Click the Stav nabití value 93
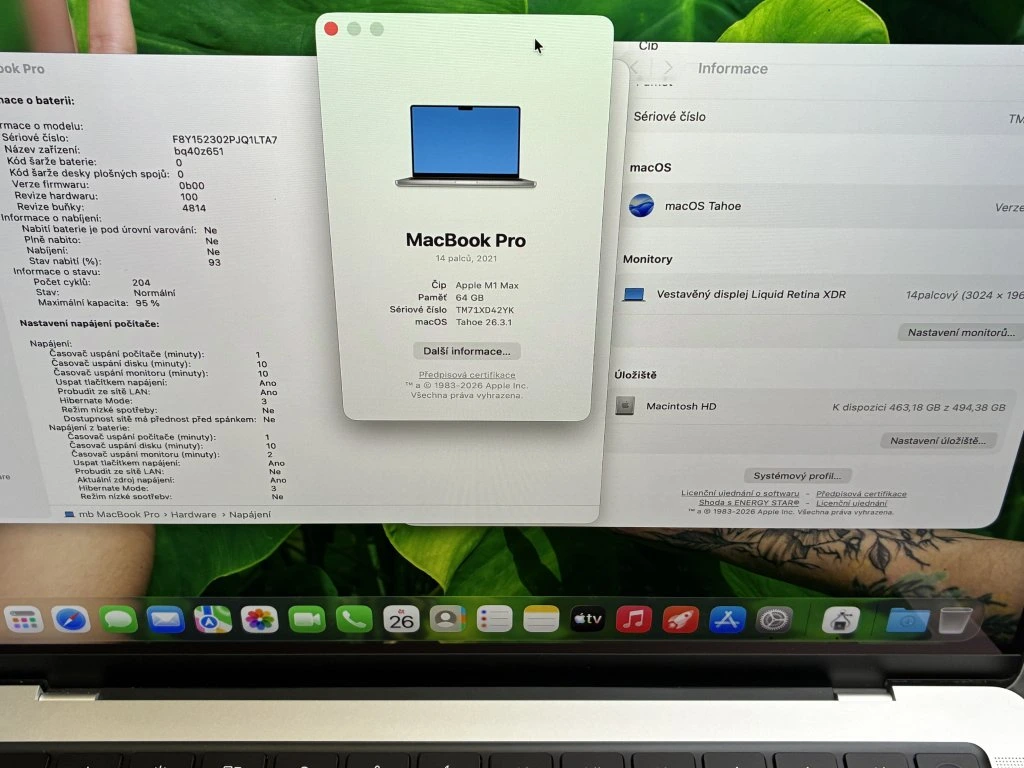 (x=214, y=262)
